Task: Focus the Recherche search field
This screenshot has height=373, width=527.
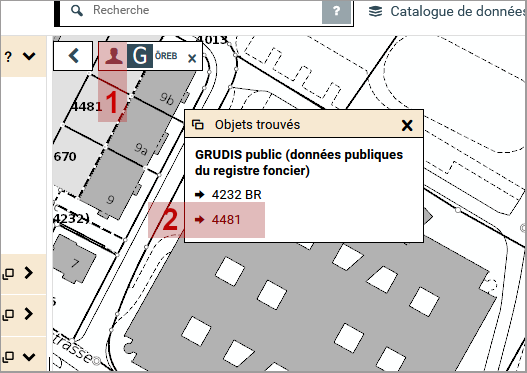Action: point(191,11)
